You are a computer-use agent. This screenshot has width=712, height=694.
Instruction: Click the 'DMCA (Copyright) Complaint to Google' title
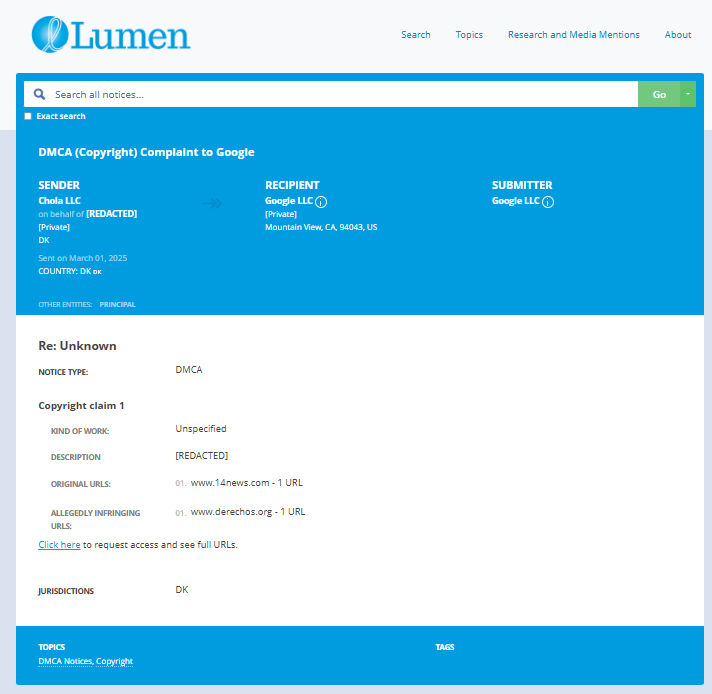coord(146,152)
